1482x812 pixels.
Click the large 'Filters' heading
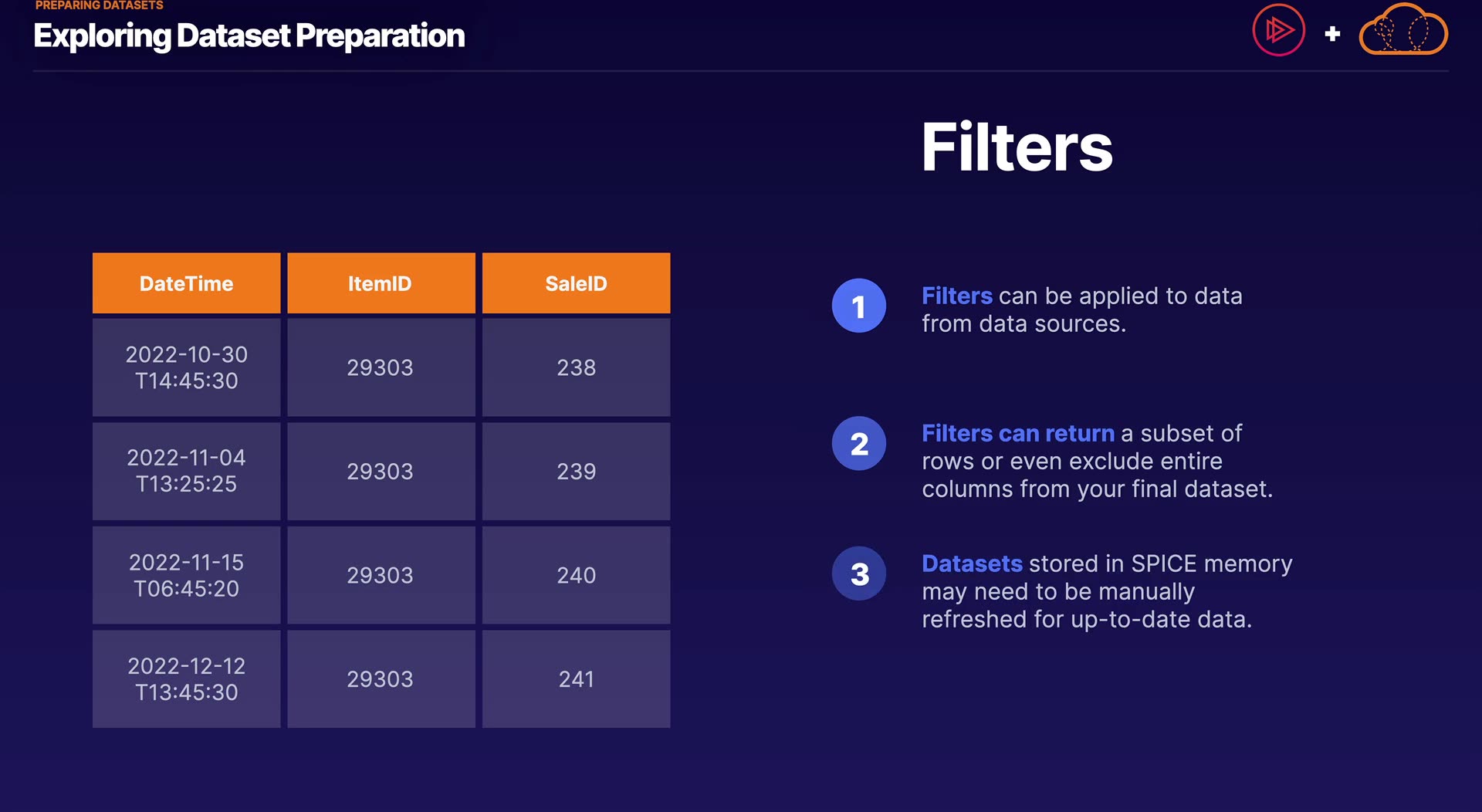1017,147
